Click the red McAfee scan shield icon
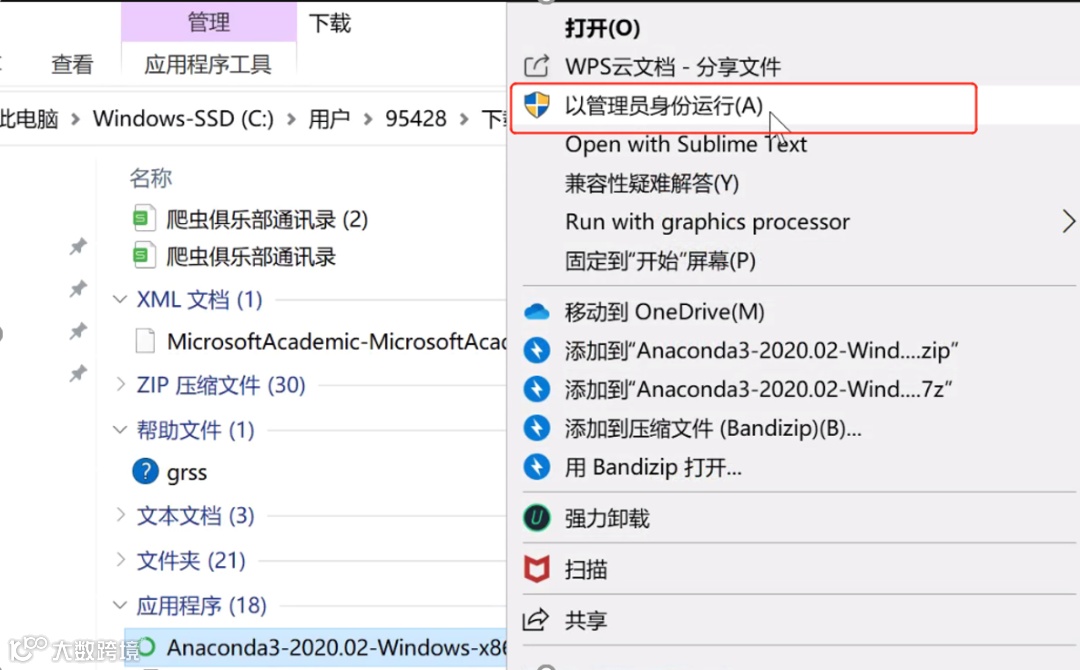The image size is (1080, 670). coord(537,569)
